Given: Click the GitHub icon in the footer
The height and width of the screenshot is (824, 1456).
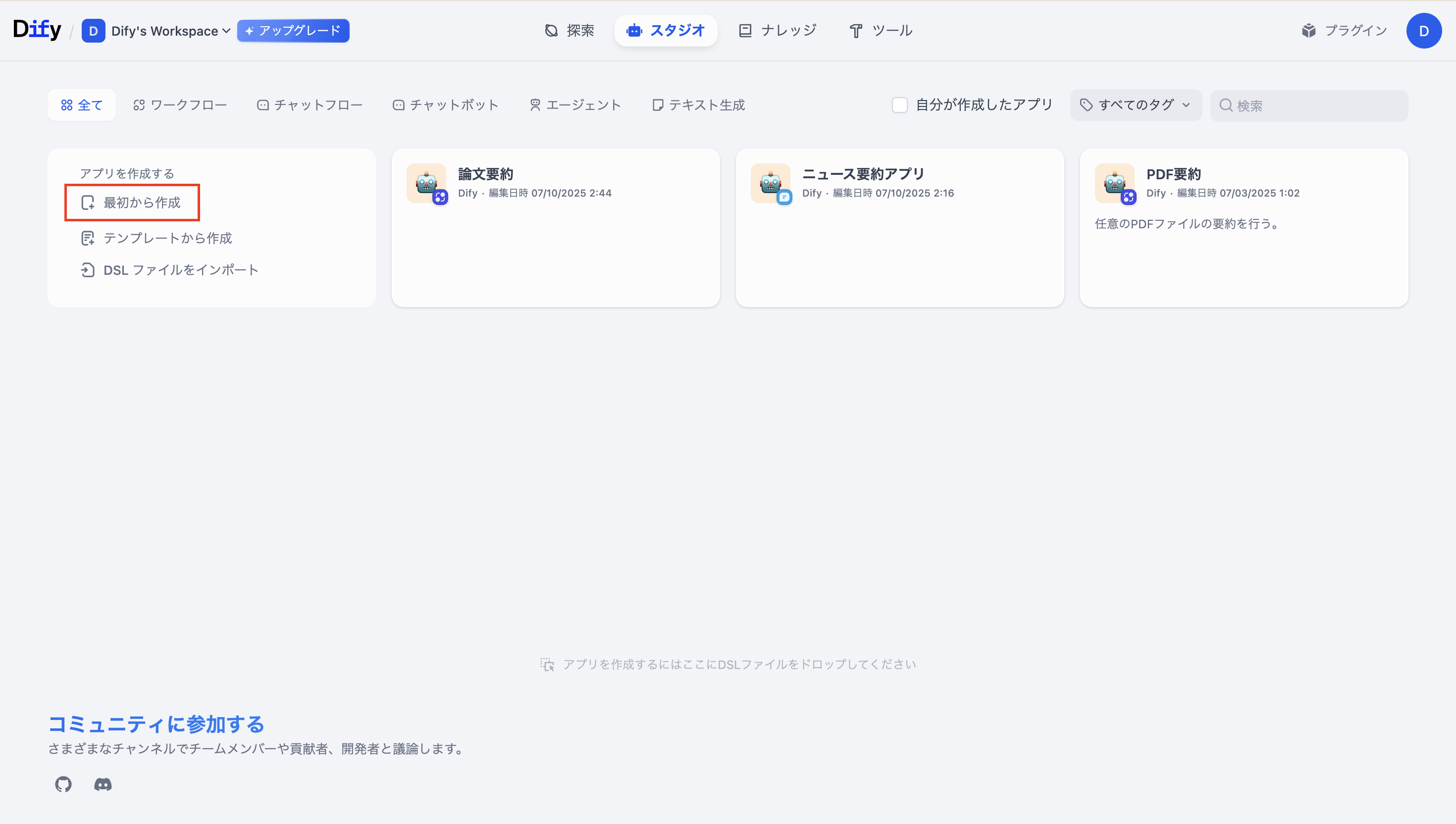Looking at the screenshot, I should (63, 784).
